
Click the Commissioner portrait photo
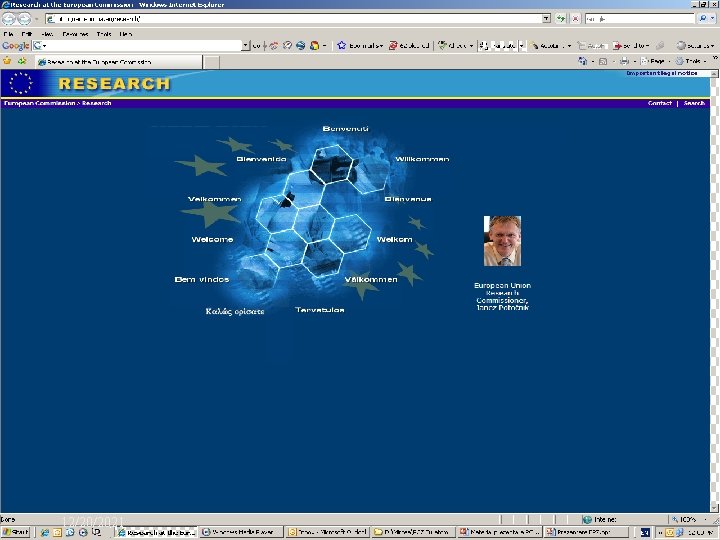coord(502,241)
